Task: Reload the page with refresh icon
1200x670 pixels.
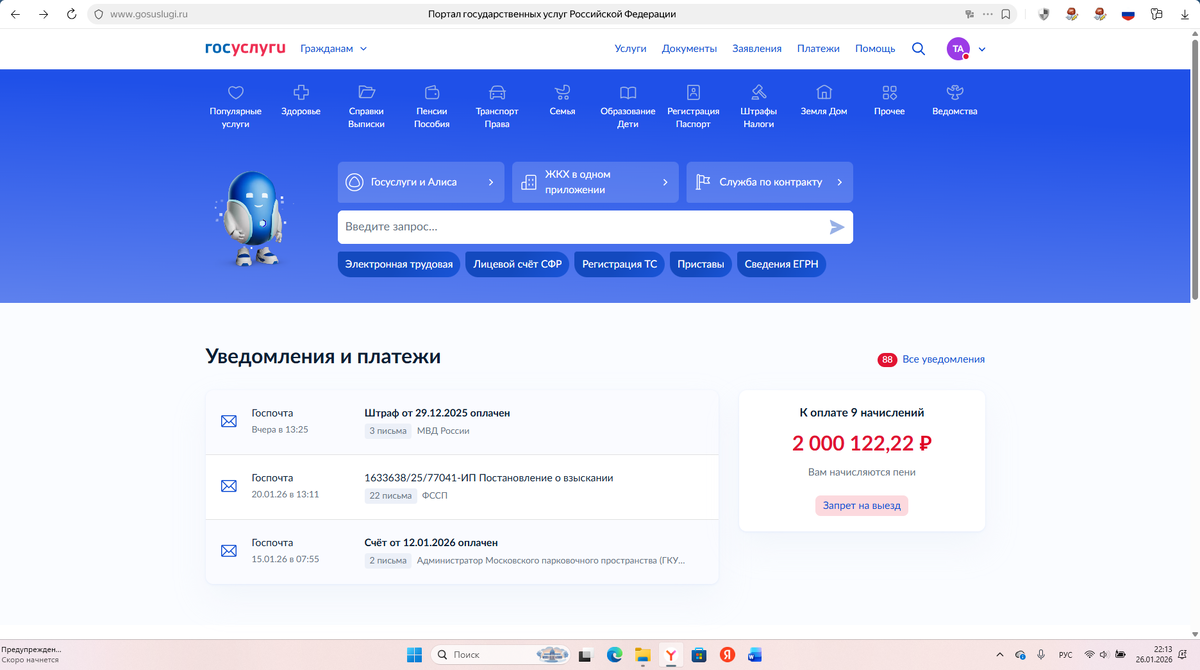Action: pyautogui.click(x=71, y=14)
